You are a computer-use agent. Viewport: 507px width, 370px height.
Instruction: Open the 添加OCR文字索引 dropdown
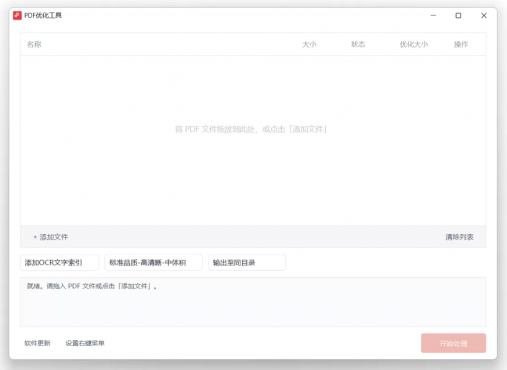59,263
